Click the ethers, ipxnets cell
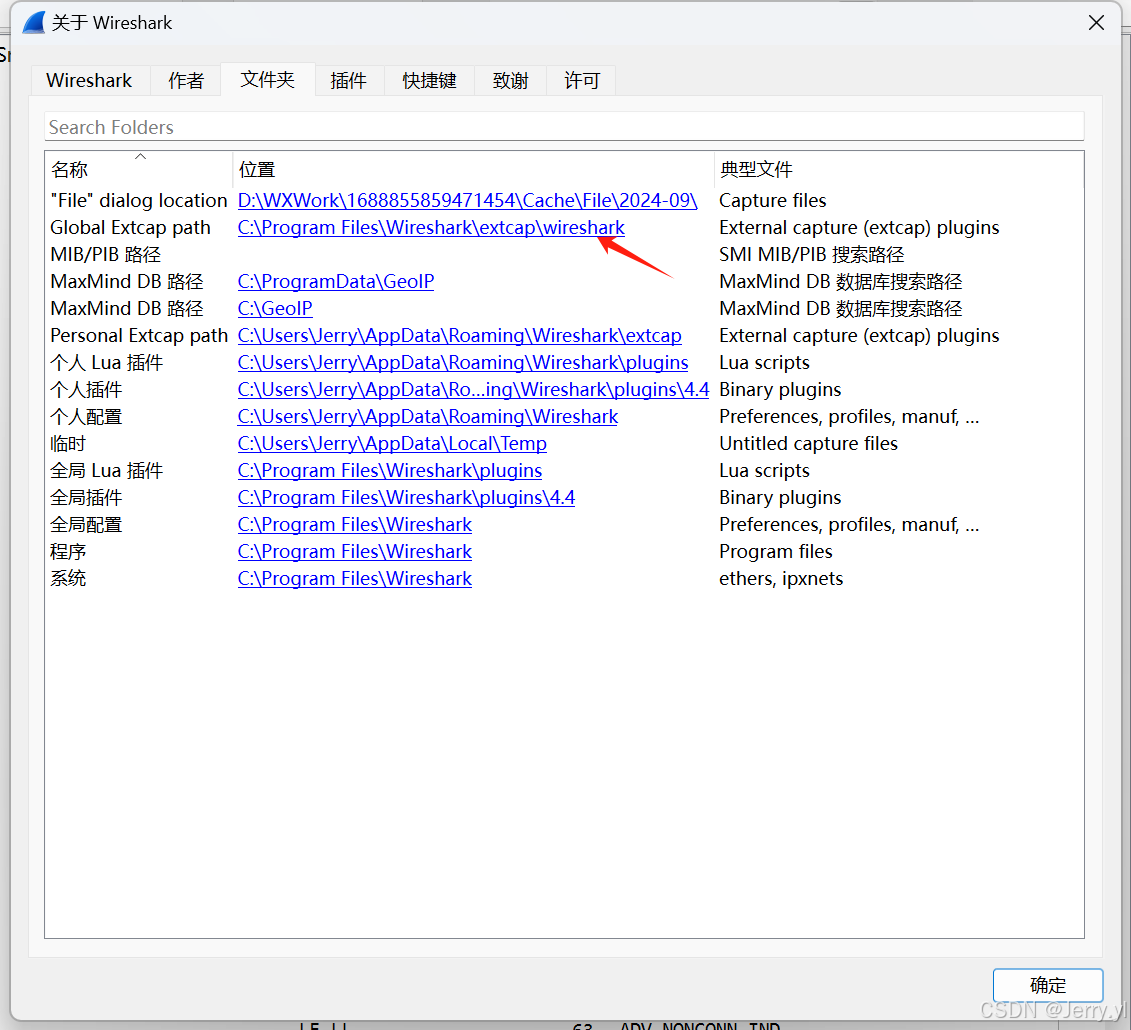 (x=781, y=579)
